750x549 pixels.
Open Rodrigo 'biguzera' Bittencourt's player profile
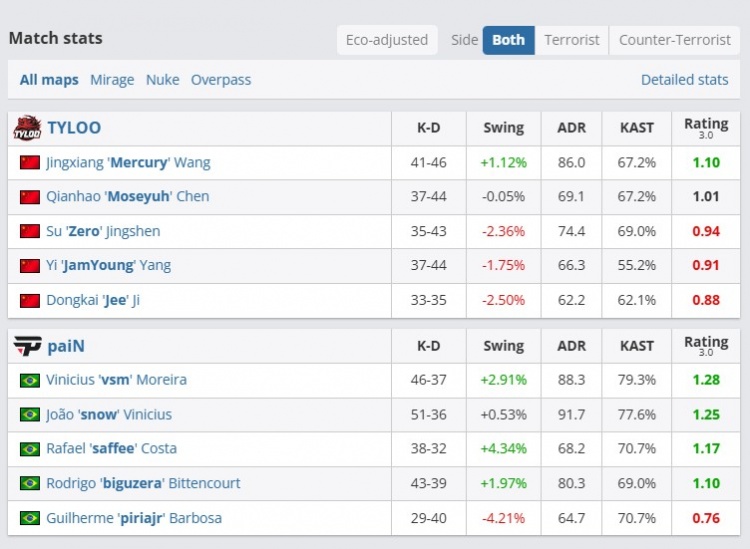click(143, 483)
